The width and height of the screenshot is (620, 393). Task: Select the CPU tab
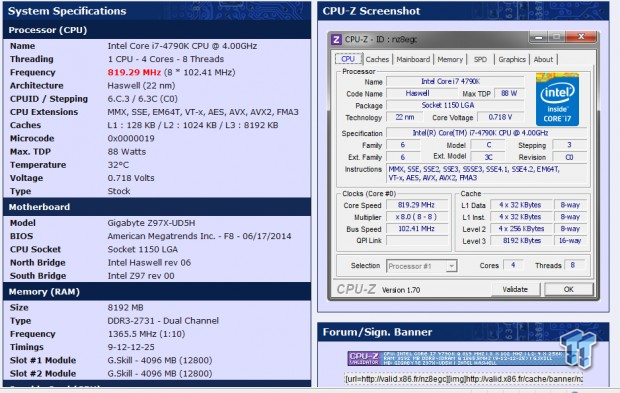tap(348, 59)
